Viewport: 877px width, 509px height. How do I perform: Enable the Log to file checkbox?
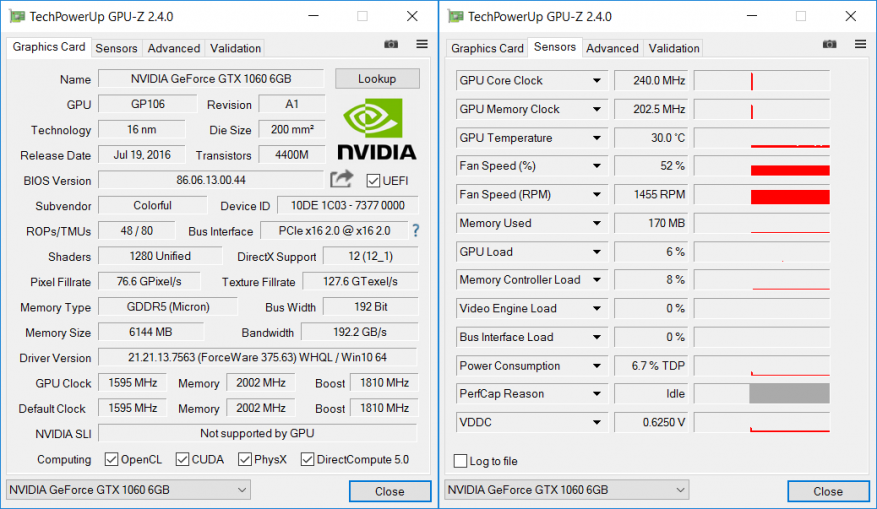[x=460, y=461]
